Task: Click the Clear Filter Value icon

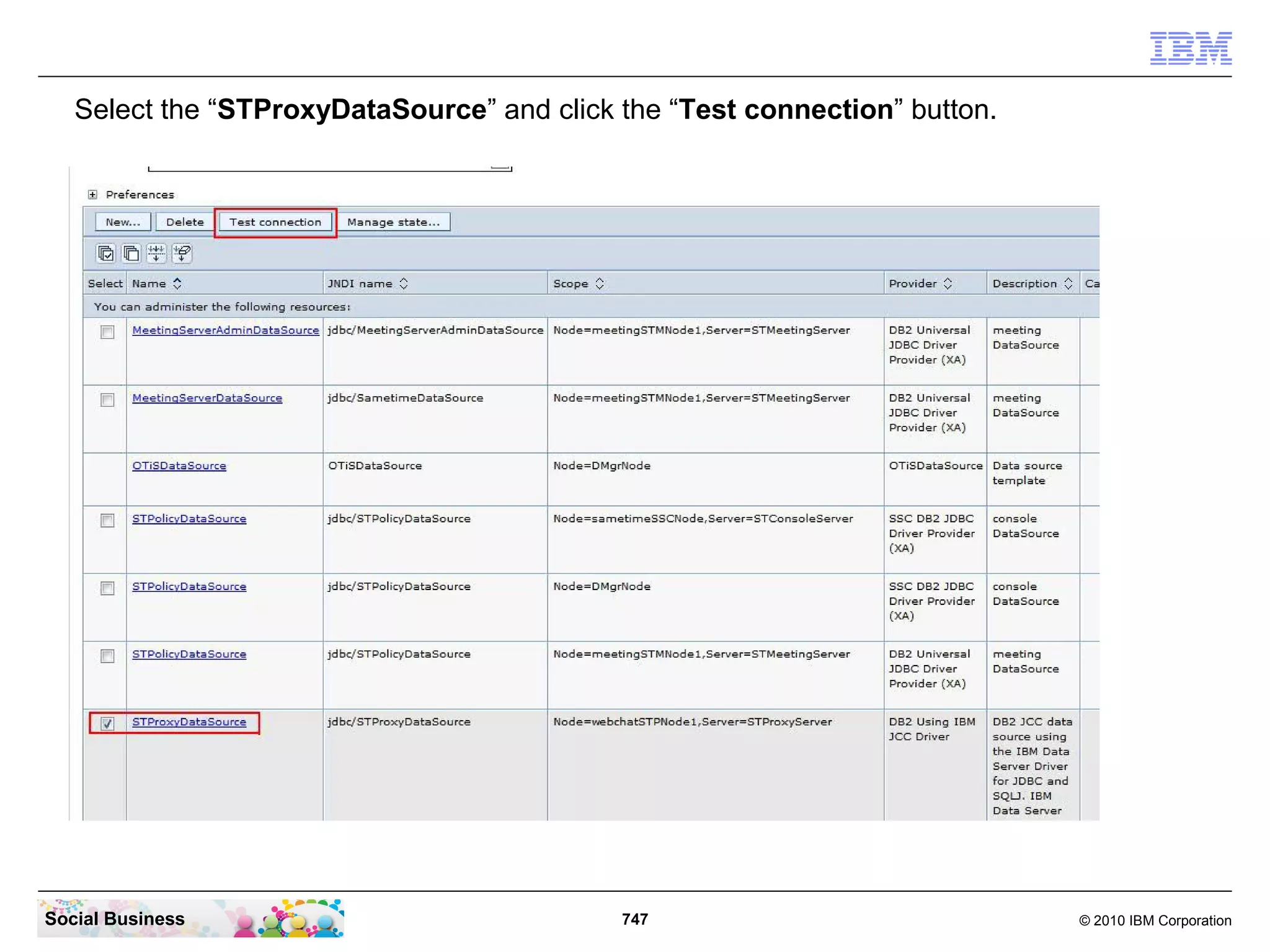Action: [x=182, y=253]
